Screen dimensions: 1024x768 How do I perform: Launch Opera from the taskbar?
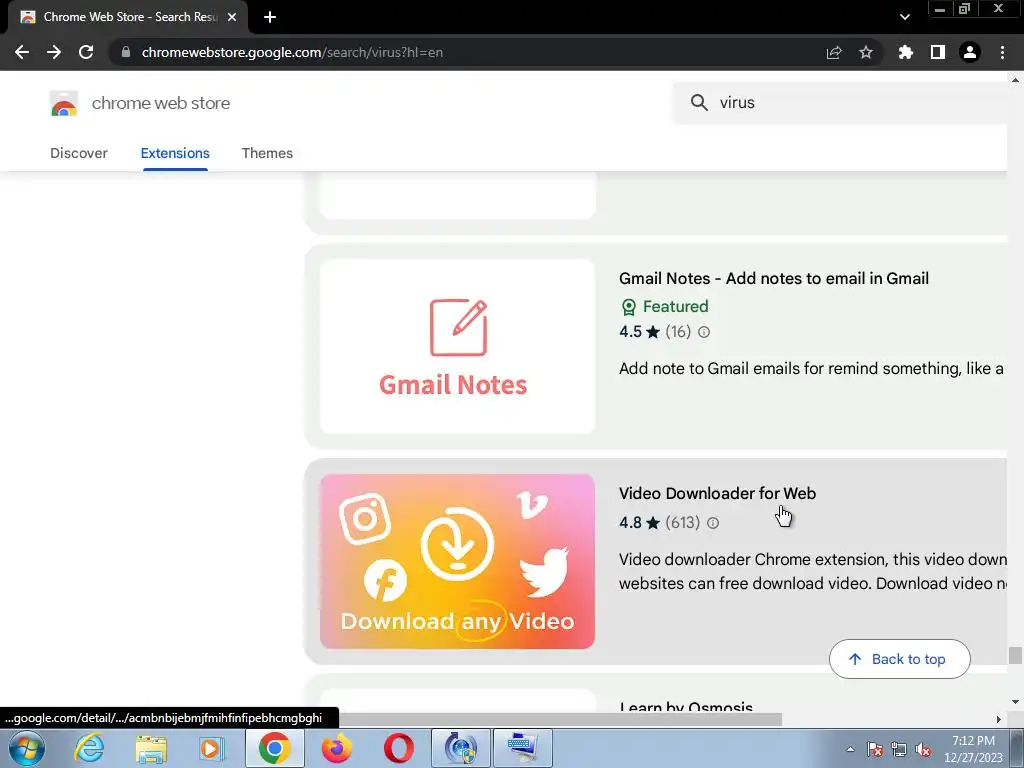tap(398, 748)
